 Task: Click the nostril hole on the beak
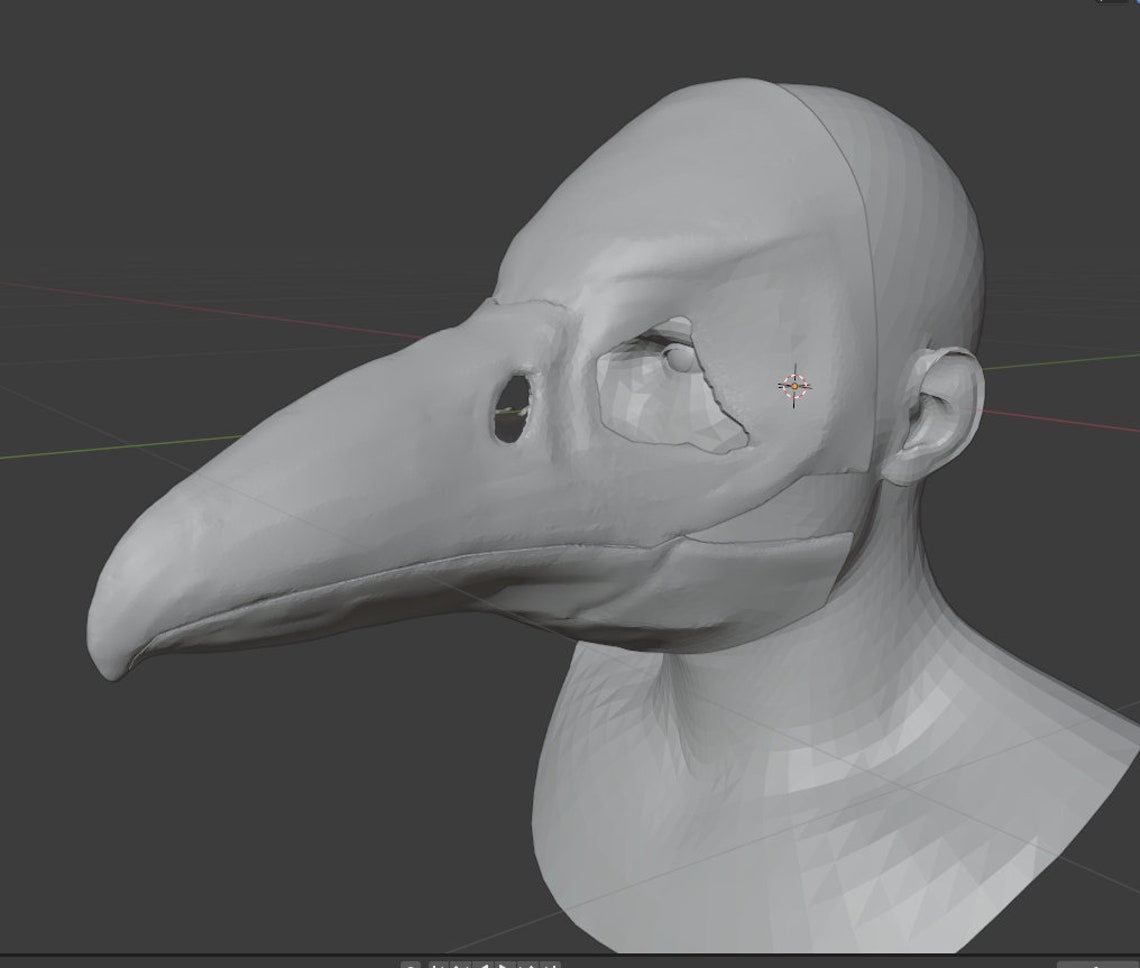(x=513, y=407)
